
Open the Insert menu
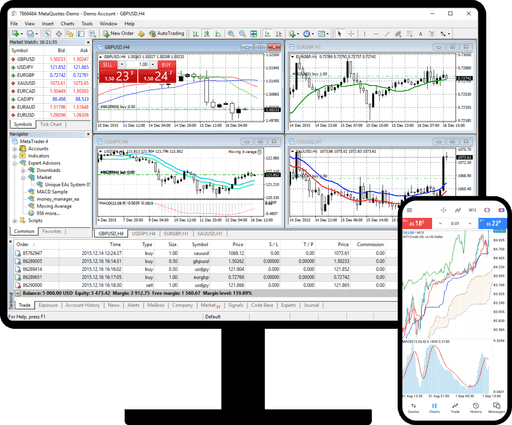click(x=48, y=24)
